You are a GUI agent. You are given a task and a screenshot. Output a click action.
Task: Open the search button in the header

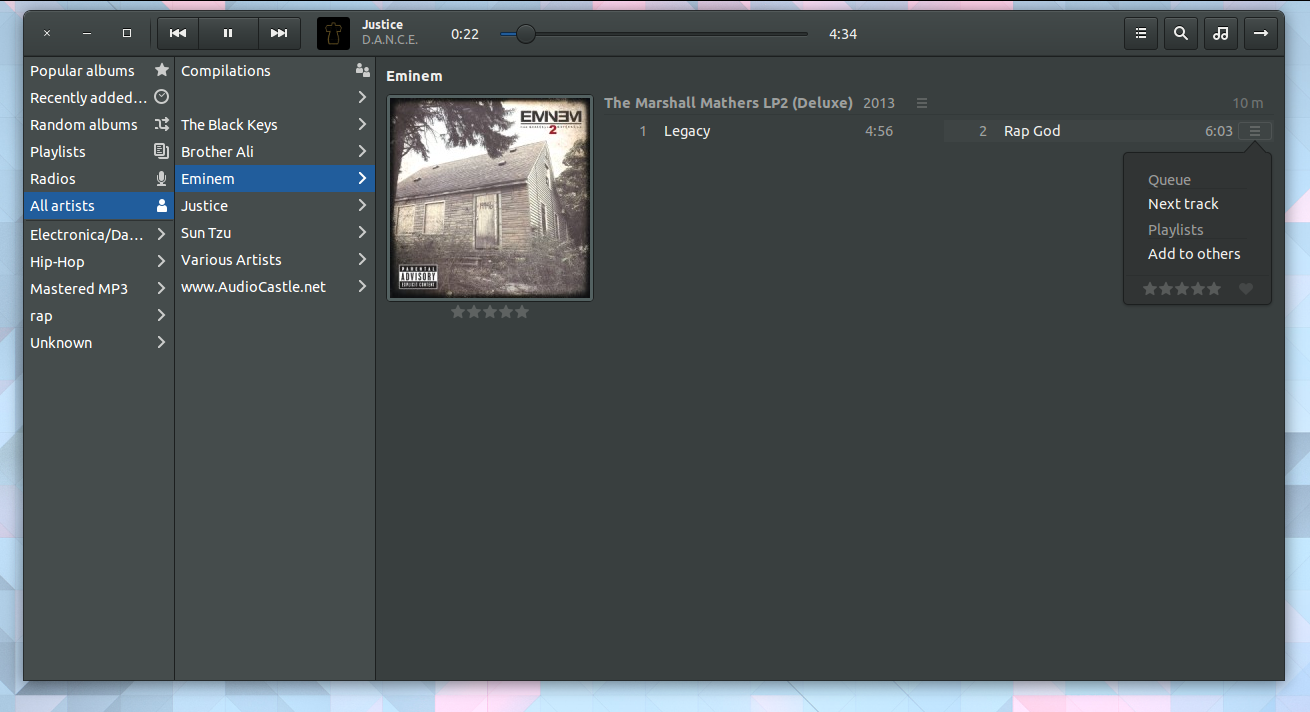click(1181, 33)
